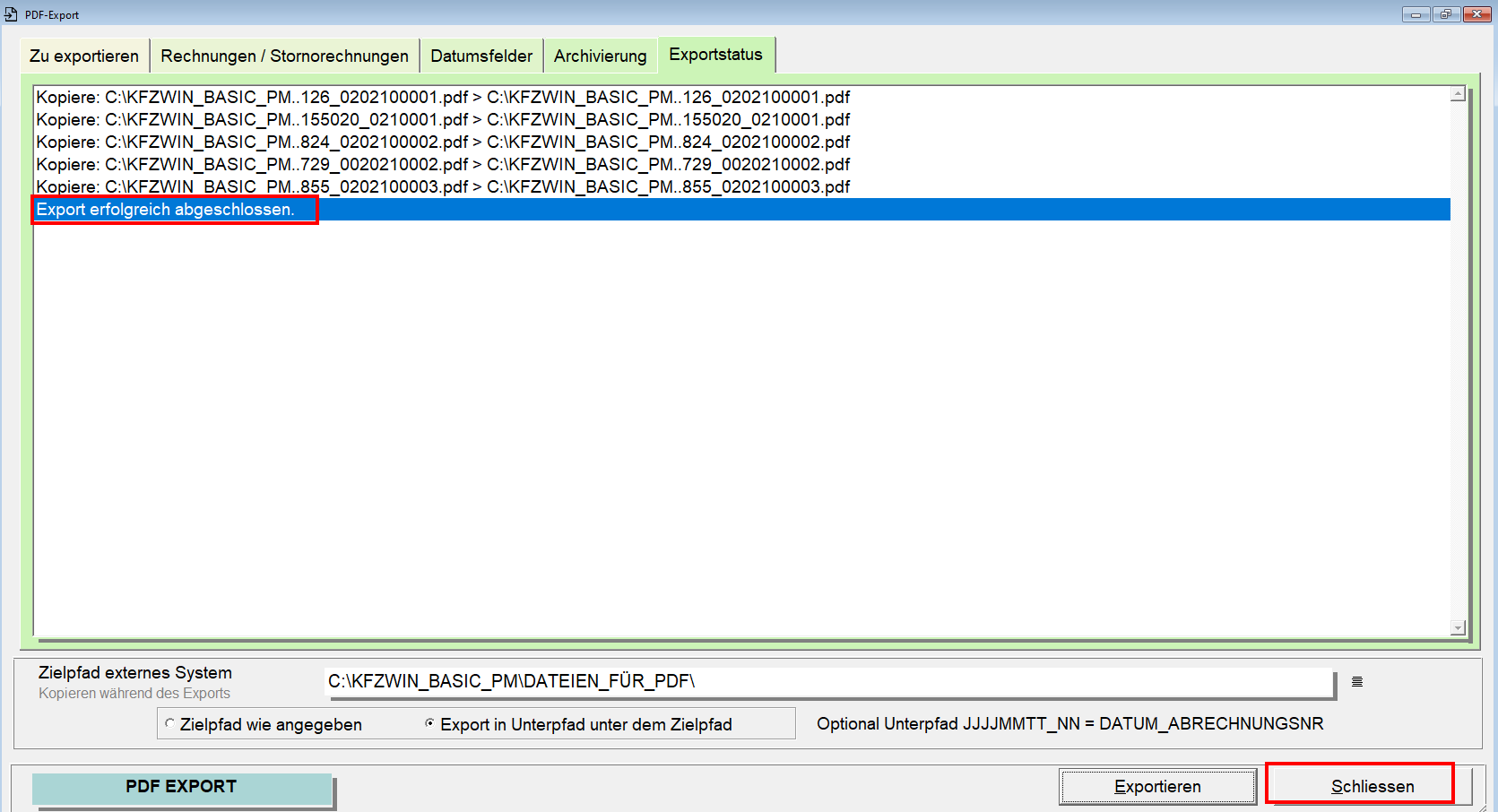The height and width of the screenshot is (812, 1498).
Task: Switch to Rechnungen / Stornorechnungen tab
Action: click(284, 56)
